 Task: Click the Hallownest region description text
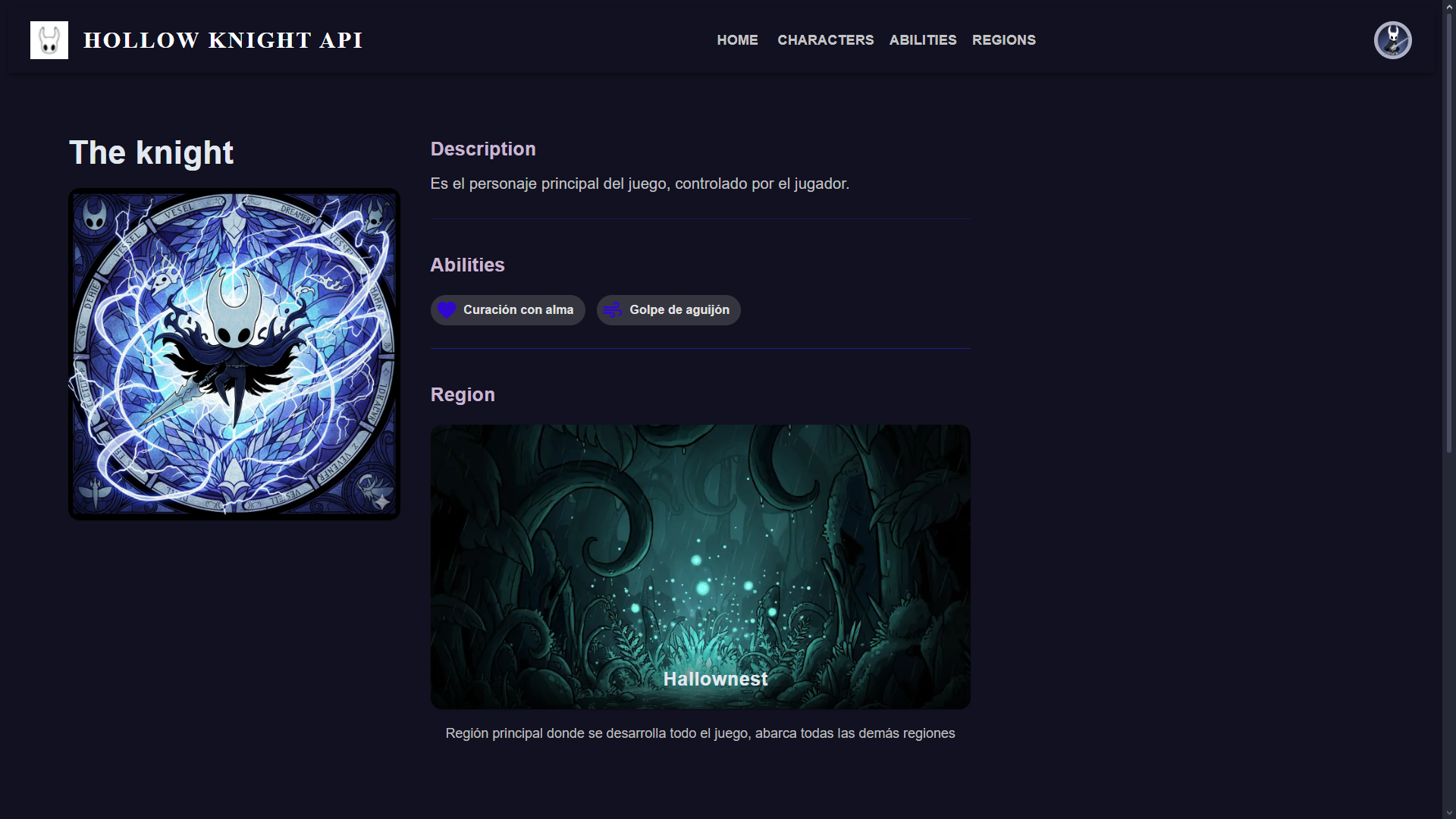coord(700,733)
